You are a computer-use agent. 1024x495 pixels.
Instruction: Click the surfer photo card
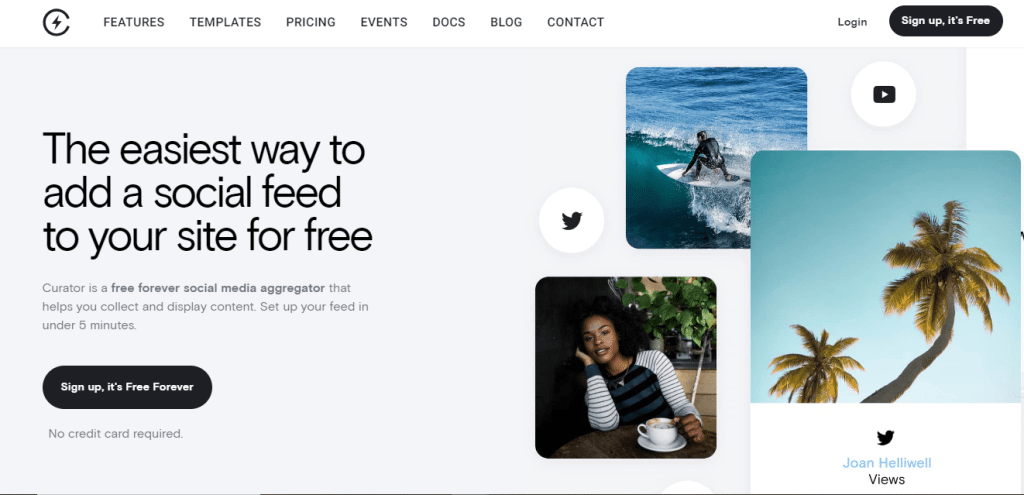point(716,158)
